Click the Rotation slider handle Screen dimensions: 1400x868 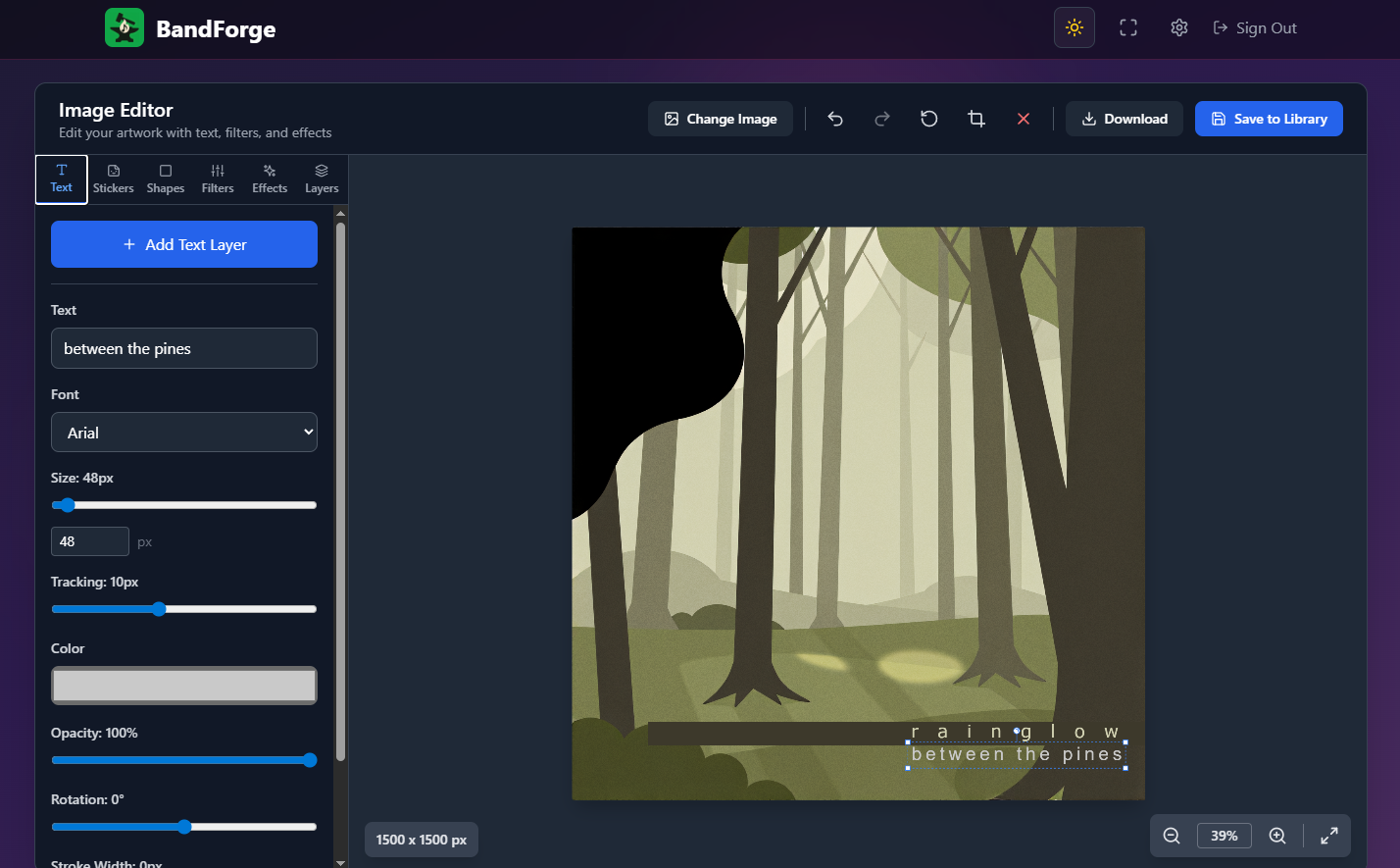click(184, 827)
